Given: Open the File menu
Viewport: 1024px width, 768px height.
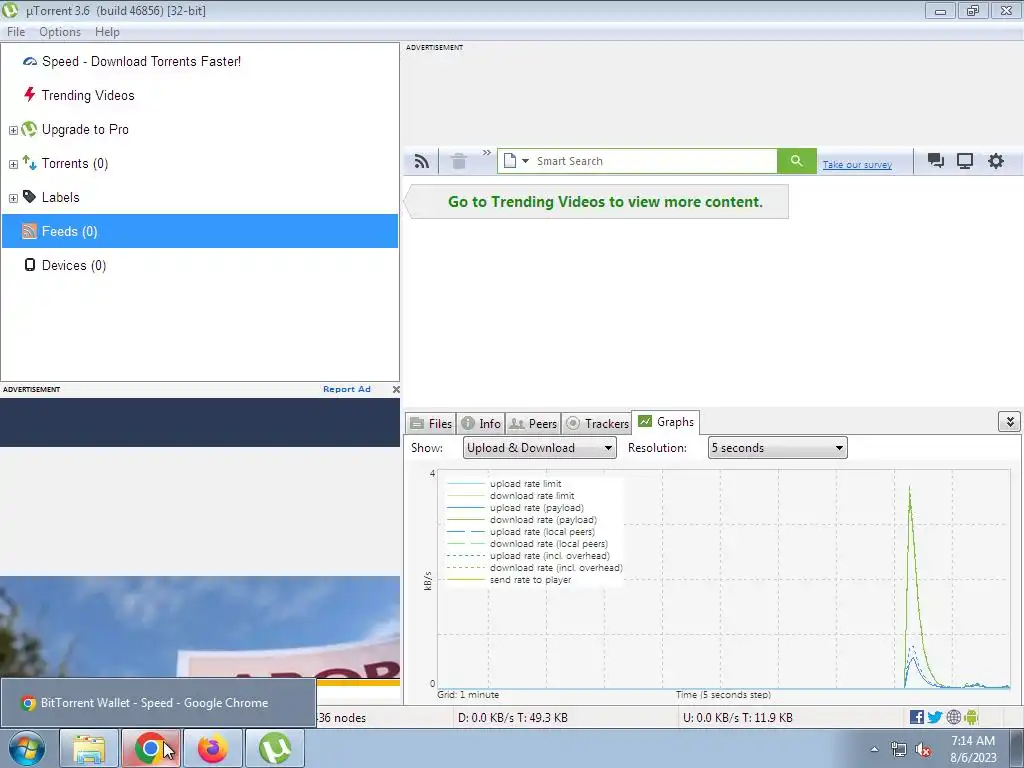Looking at the screenshot, I should [16, 32].
